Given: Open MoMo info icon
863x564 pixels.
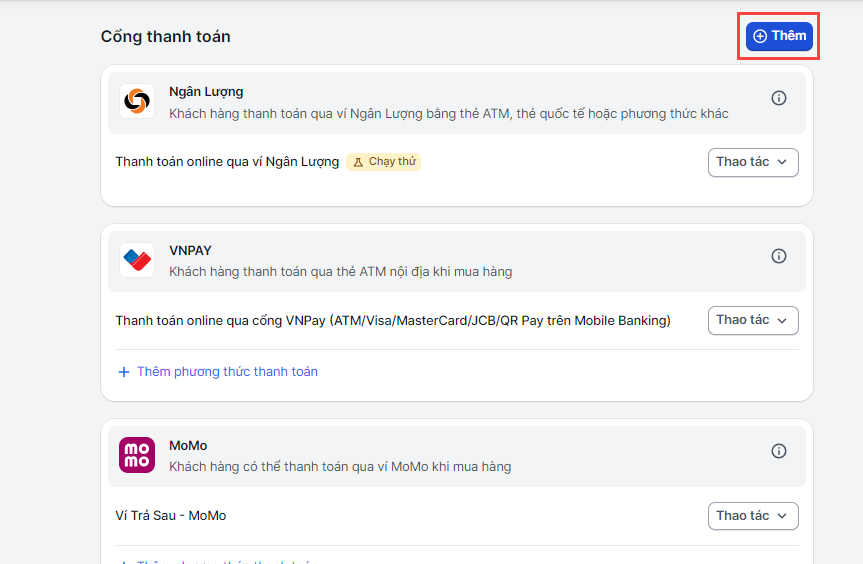Looking at the screenshot, I should [x=779, y=451].
